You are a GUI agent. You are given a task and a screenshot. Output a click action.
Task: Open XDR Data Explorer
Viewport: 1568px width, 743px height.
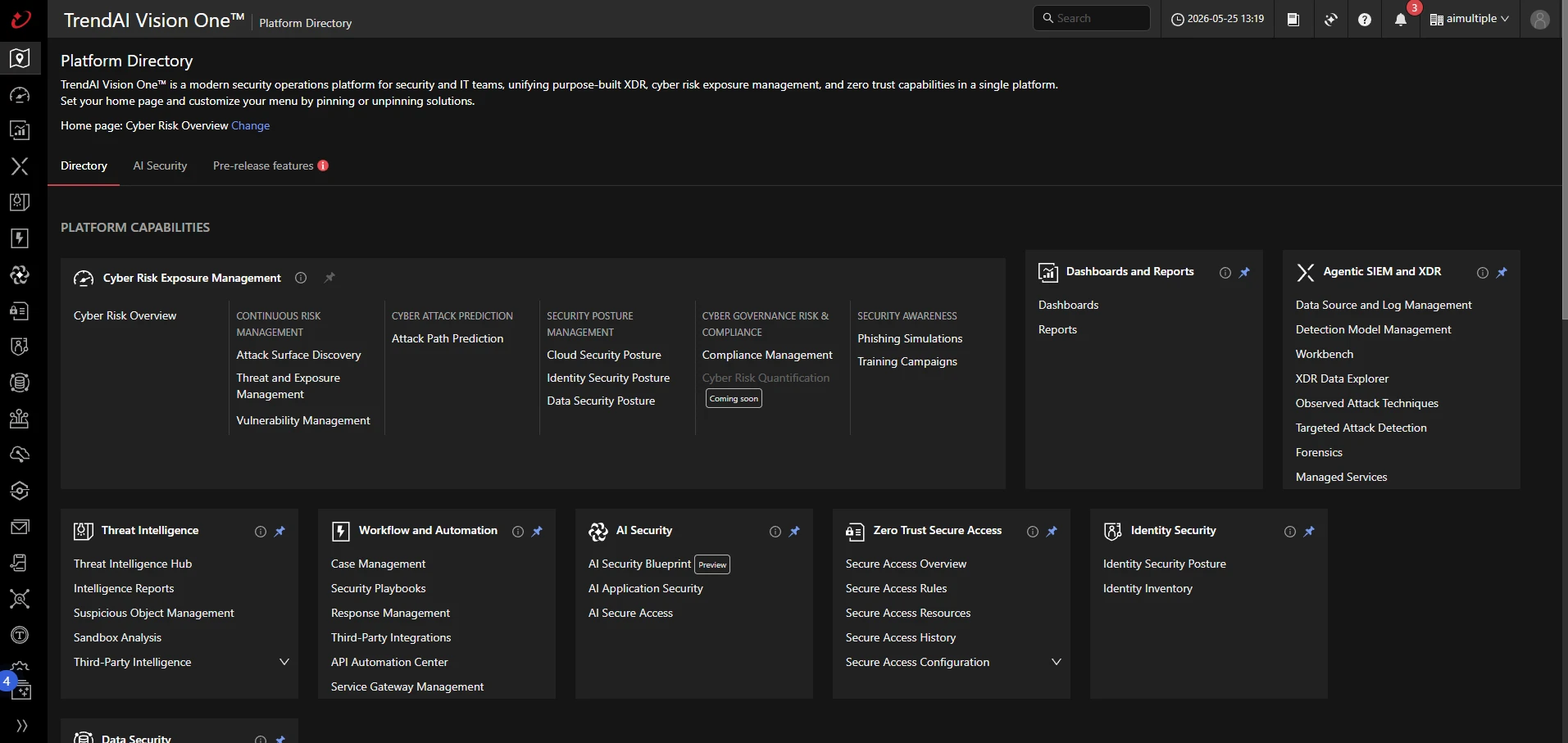pyautogui.click(x=1342, y=378)
